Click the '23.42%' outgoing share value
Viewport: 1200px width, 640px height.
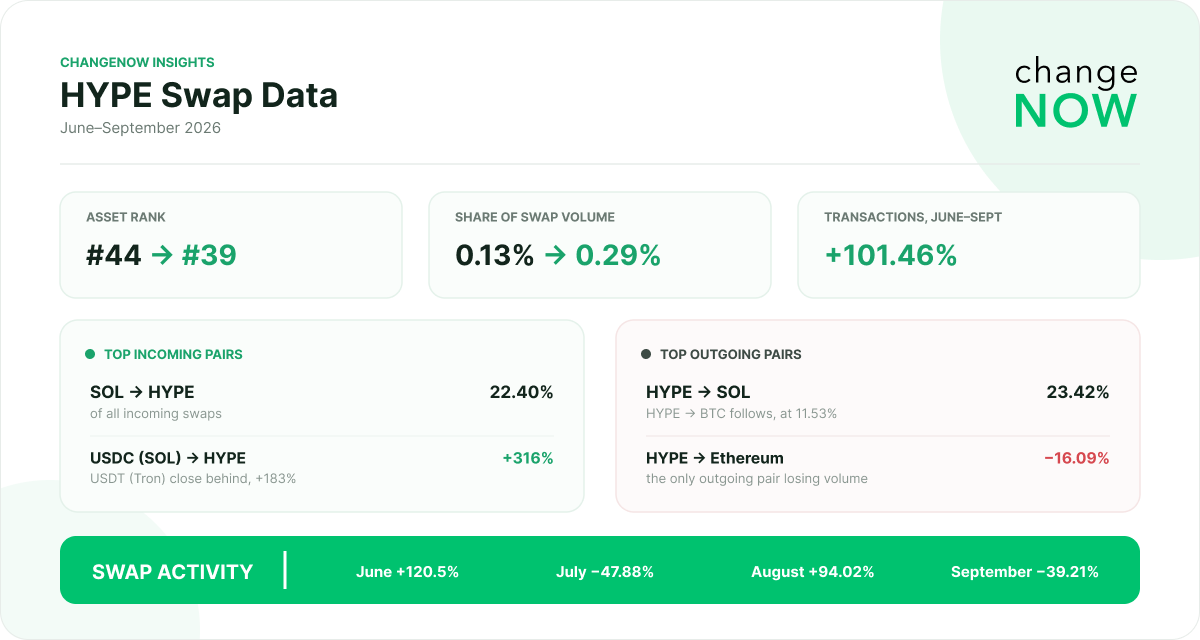click(1078, 392)
